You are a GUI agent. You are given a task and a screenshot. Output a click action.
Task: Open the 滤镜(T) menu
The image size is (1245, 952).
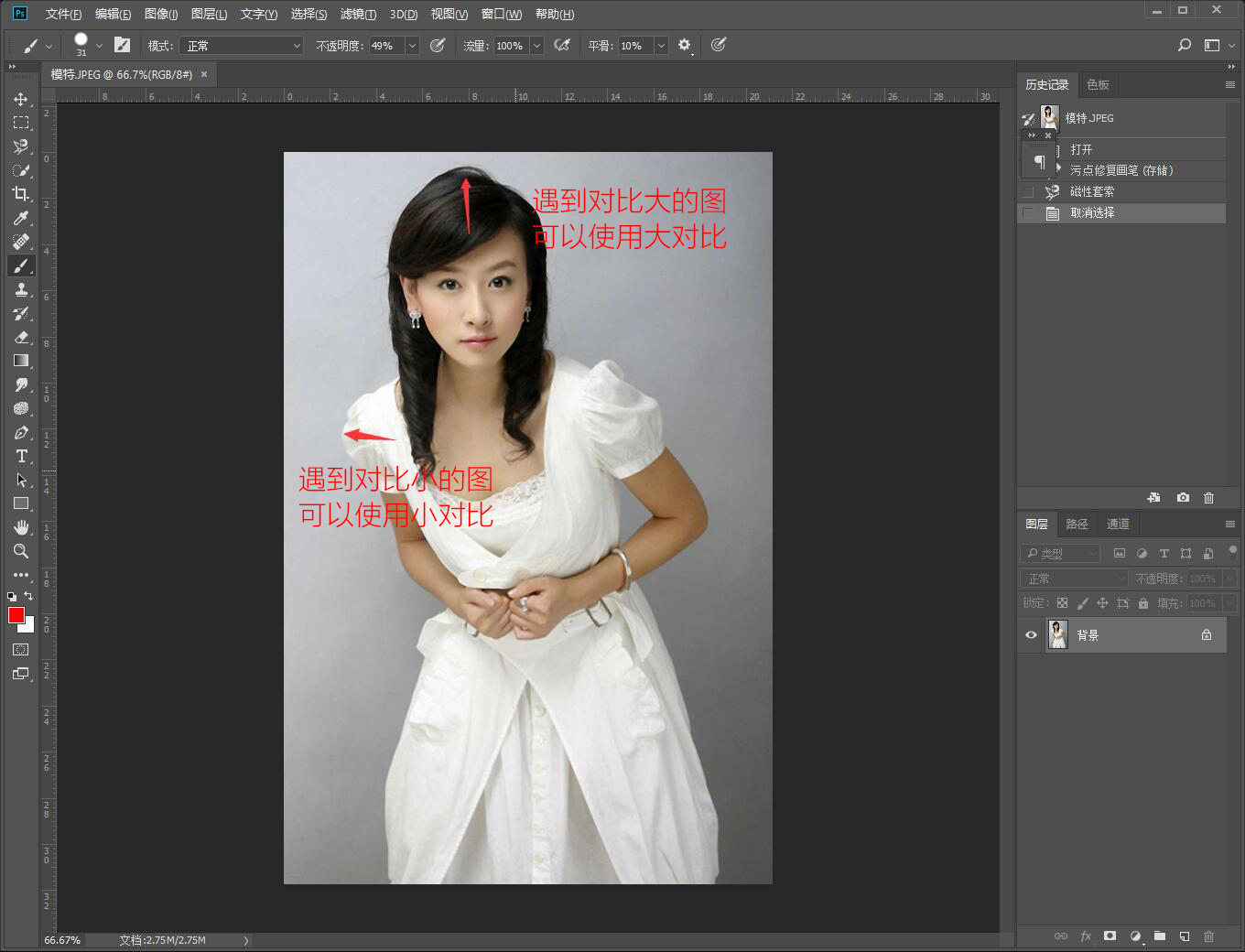click(358, 14)
